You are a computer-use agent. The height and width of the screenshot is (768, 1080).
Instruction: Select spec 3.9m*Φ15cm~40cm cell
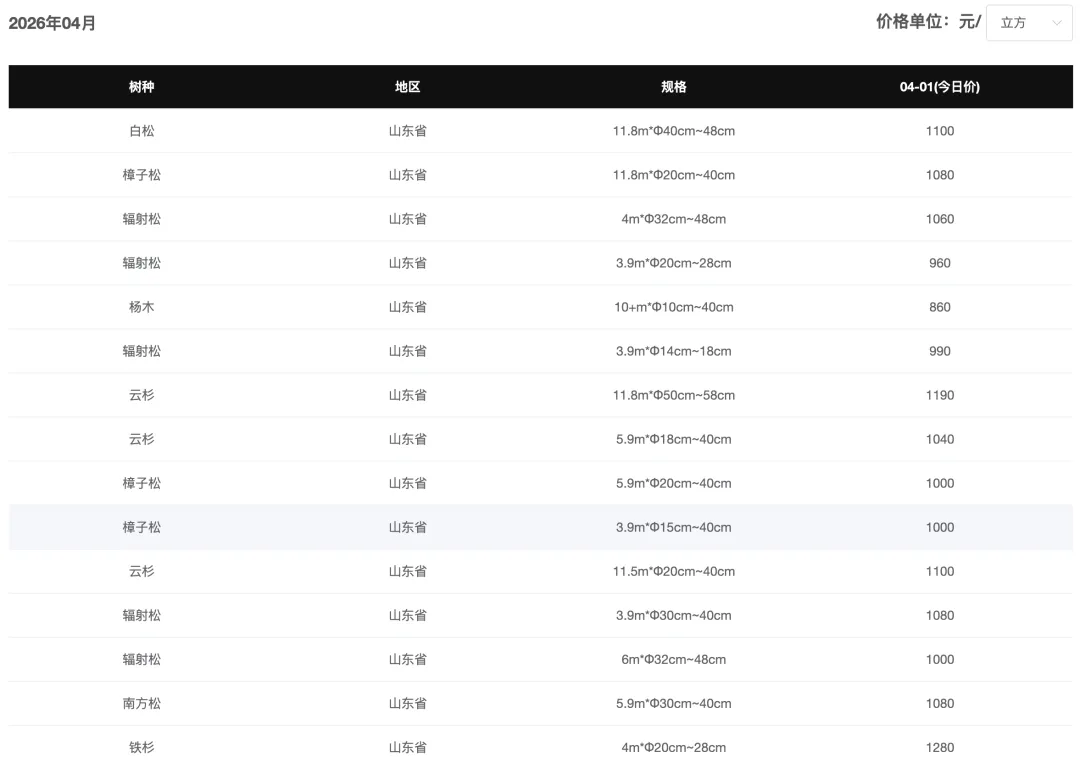coord(674,528)
